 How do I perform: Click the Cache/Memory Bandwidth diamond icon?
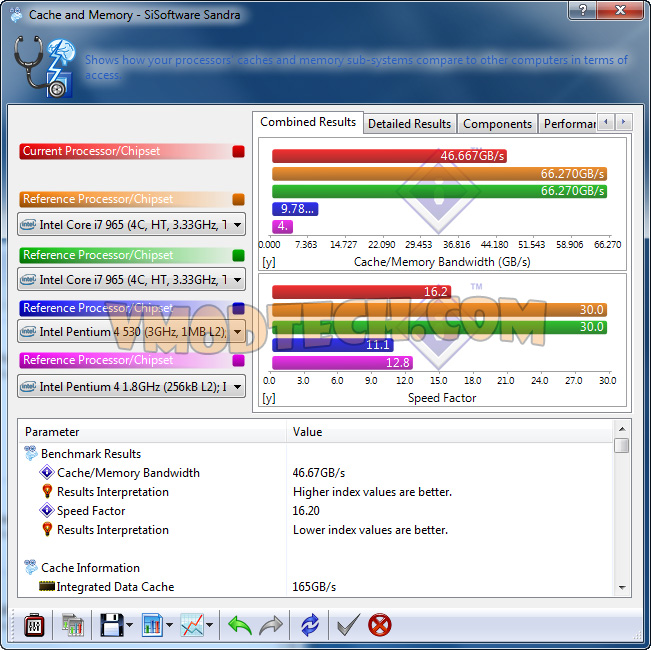pos(46,472)
